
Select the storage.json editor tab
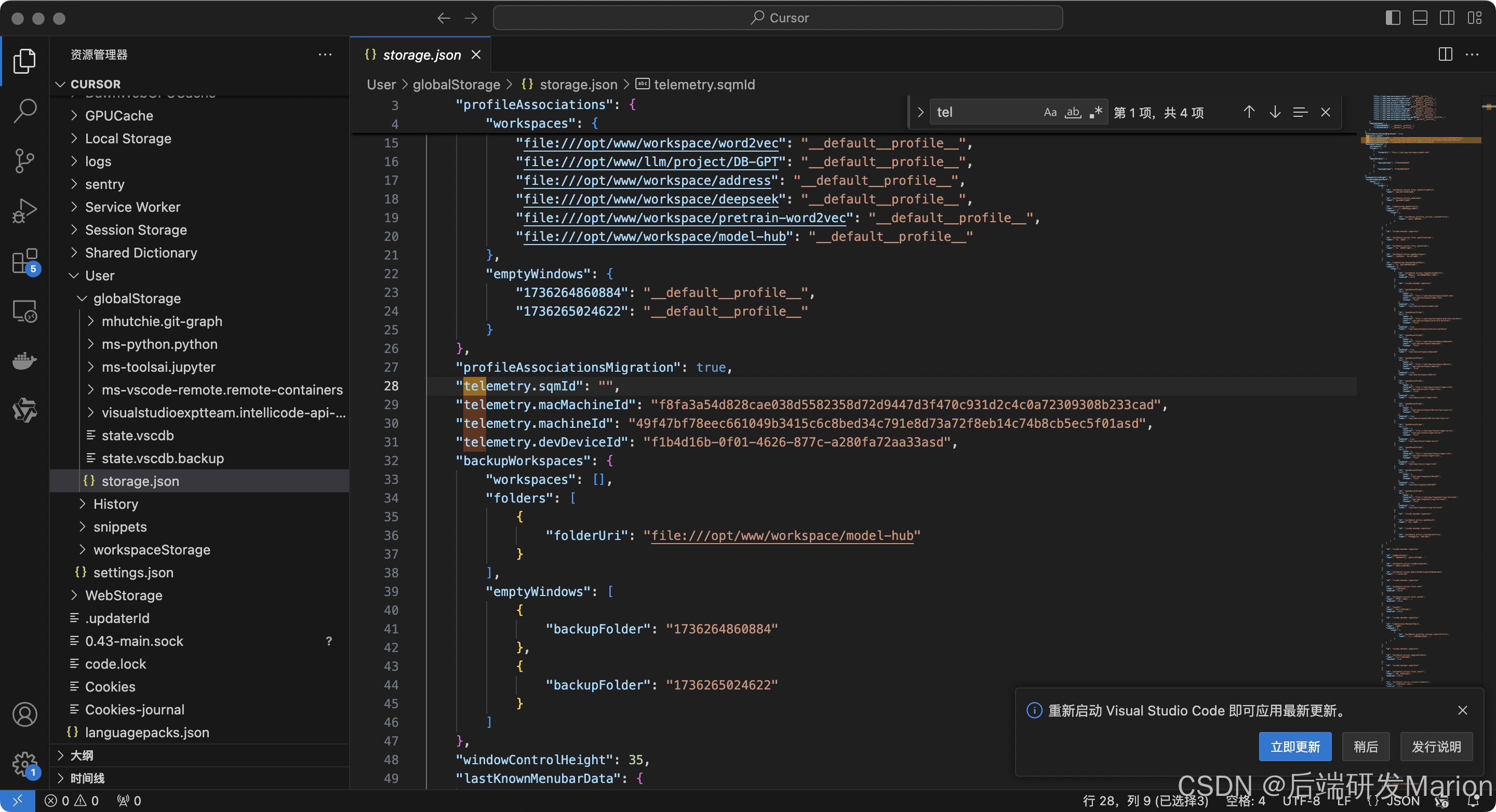[421, 55]
